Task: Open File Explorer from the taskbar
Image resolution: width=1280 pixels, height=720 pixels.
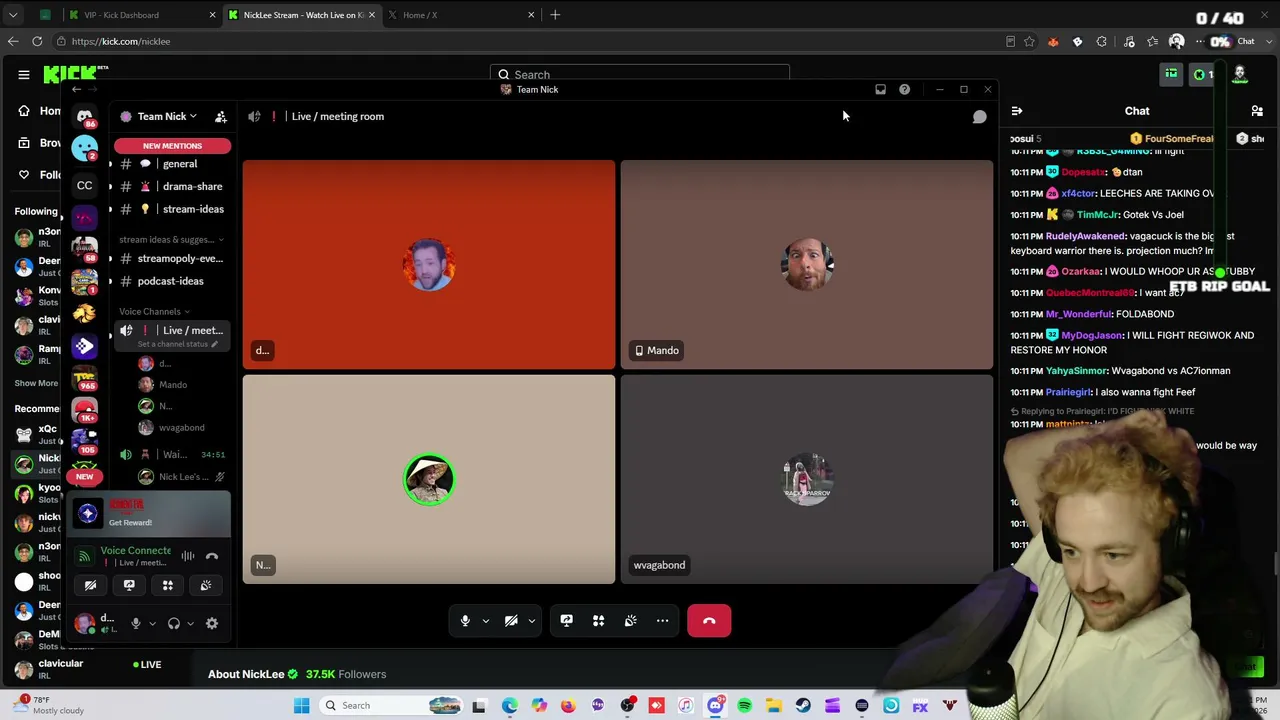Action: [x=773, y=707]
